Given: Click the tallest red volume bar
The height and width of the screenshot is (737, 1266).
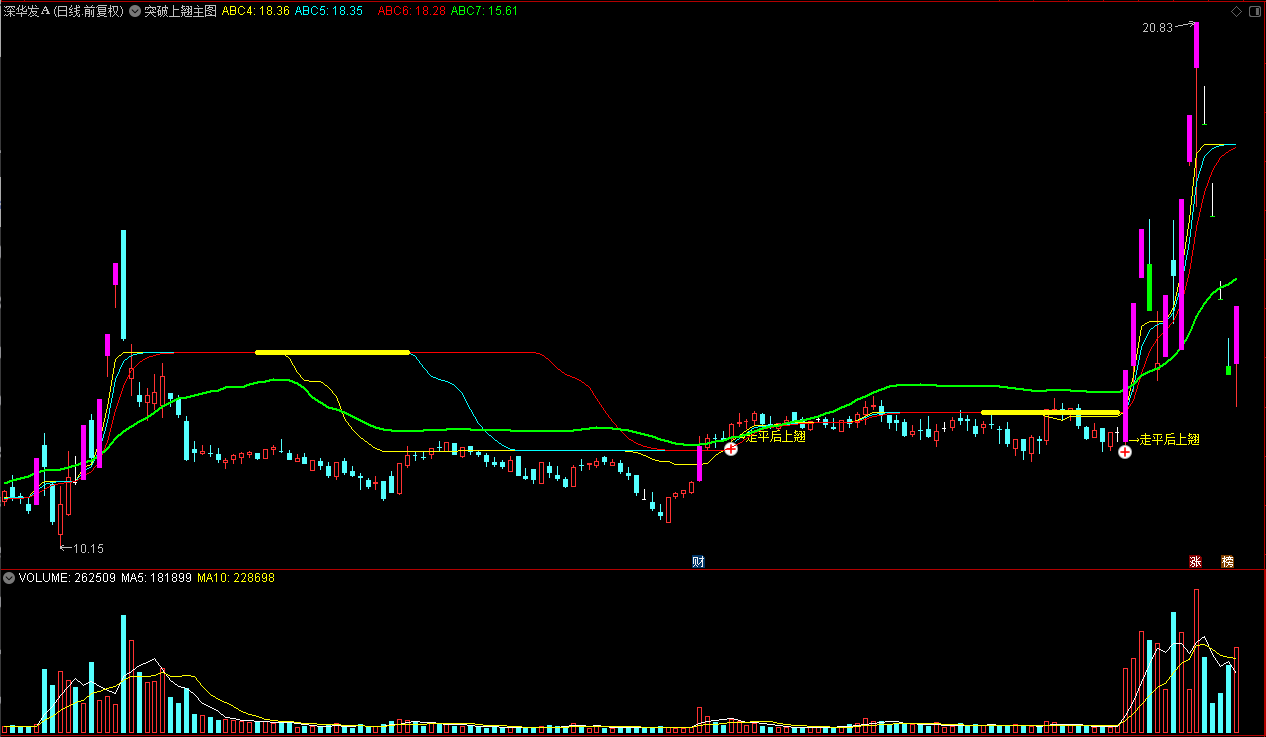Looking at the screenshot, I should coord(1196,660).
